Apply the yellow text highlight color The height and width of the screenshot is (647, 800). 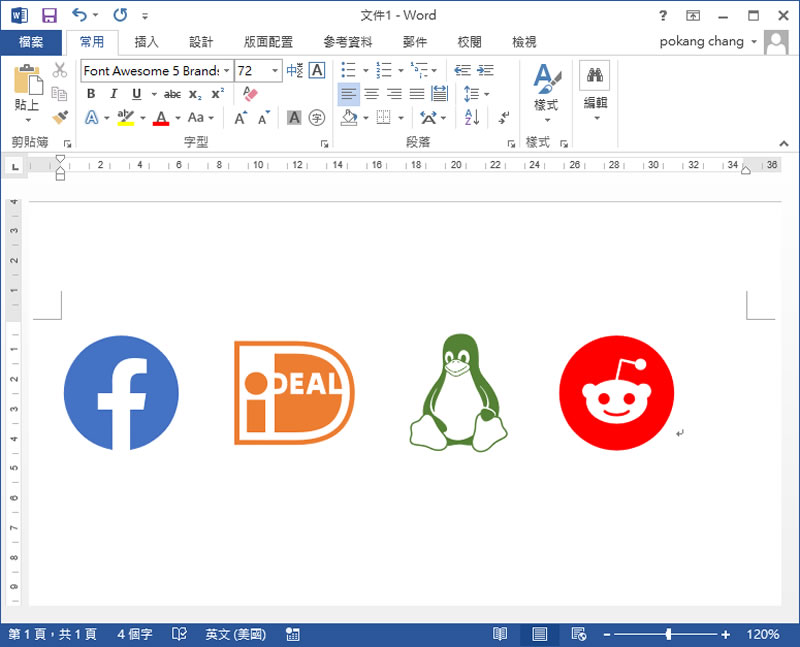point(126,118)
